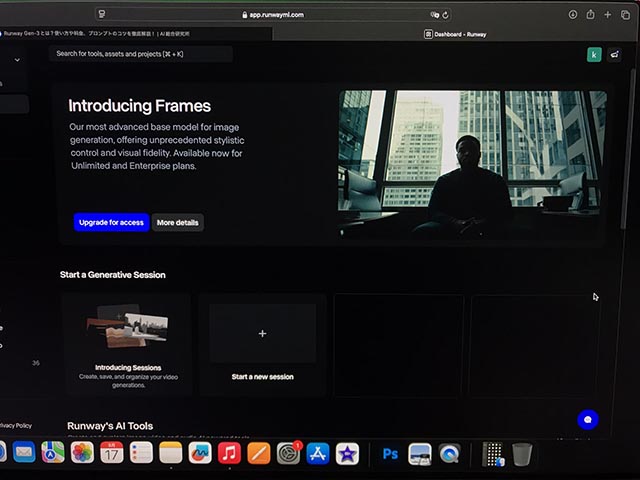Click the page vertical scrollbar
The width and height of the screenshot is (640, 480).
[626, 151]
